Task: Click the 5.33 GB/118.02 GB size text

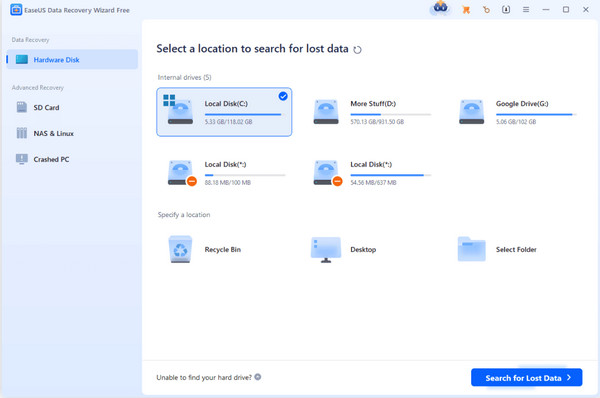Action: tap(228, 122)
